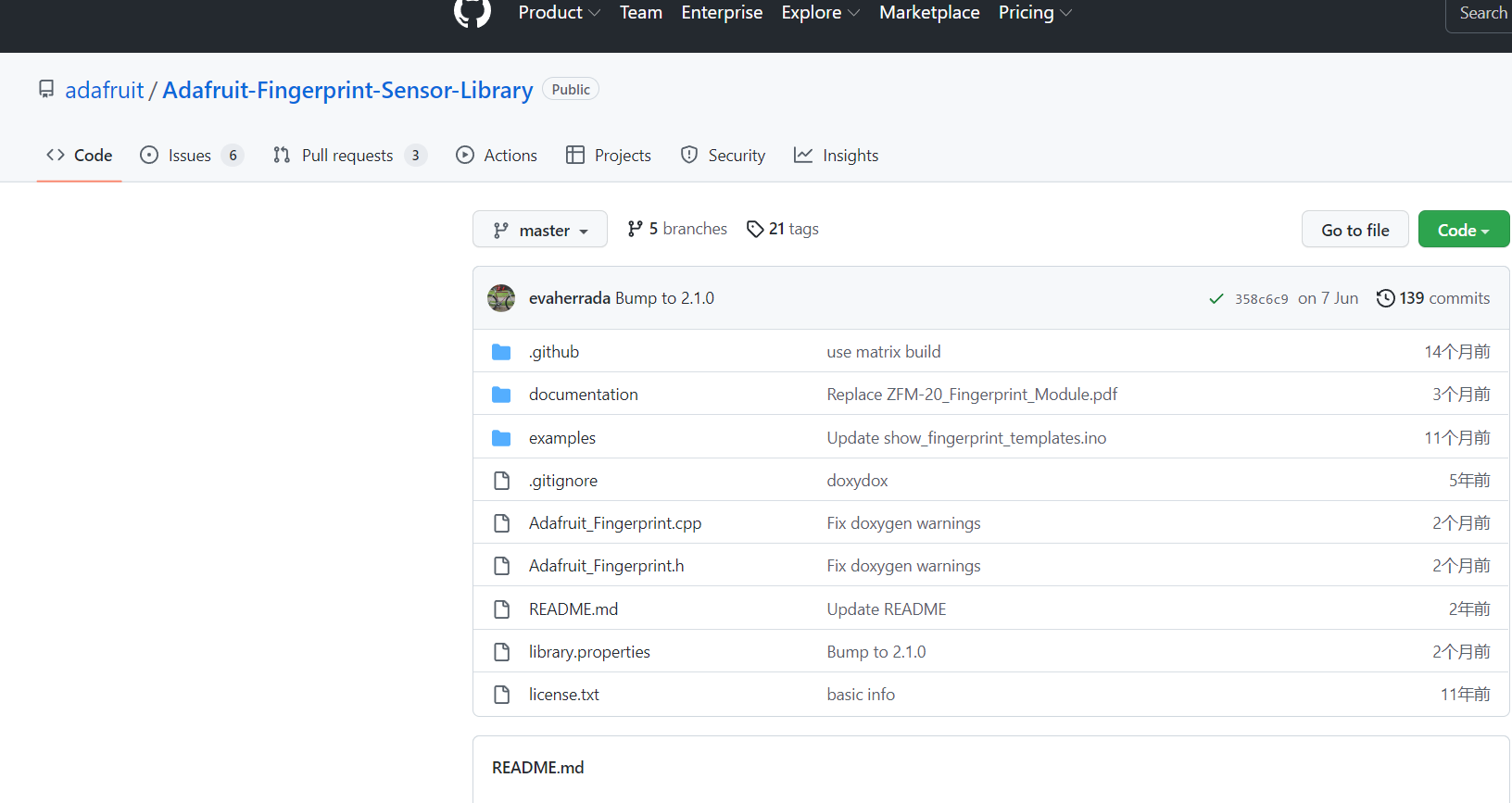Click the .github folder icon
Image resolution: width=1512 pixels, height=803 pixels.
pyautogui.click(x=501, y=352)
